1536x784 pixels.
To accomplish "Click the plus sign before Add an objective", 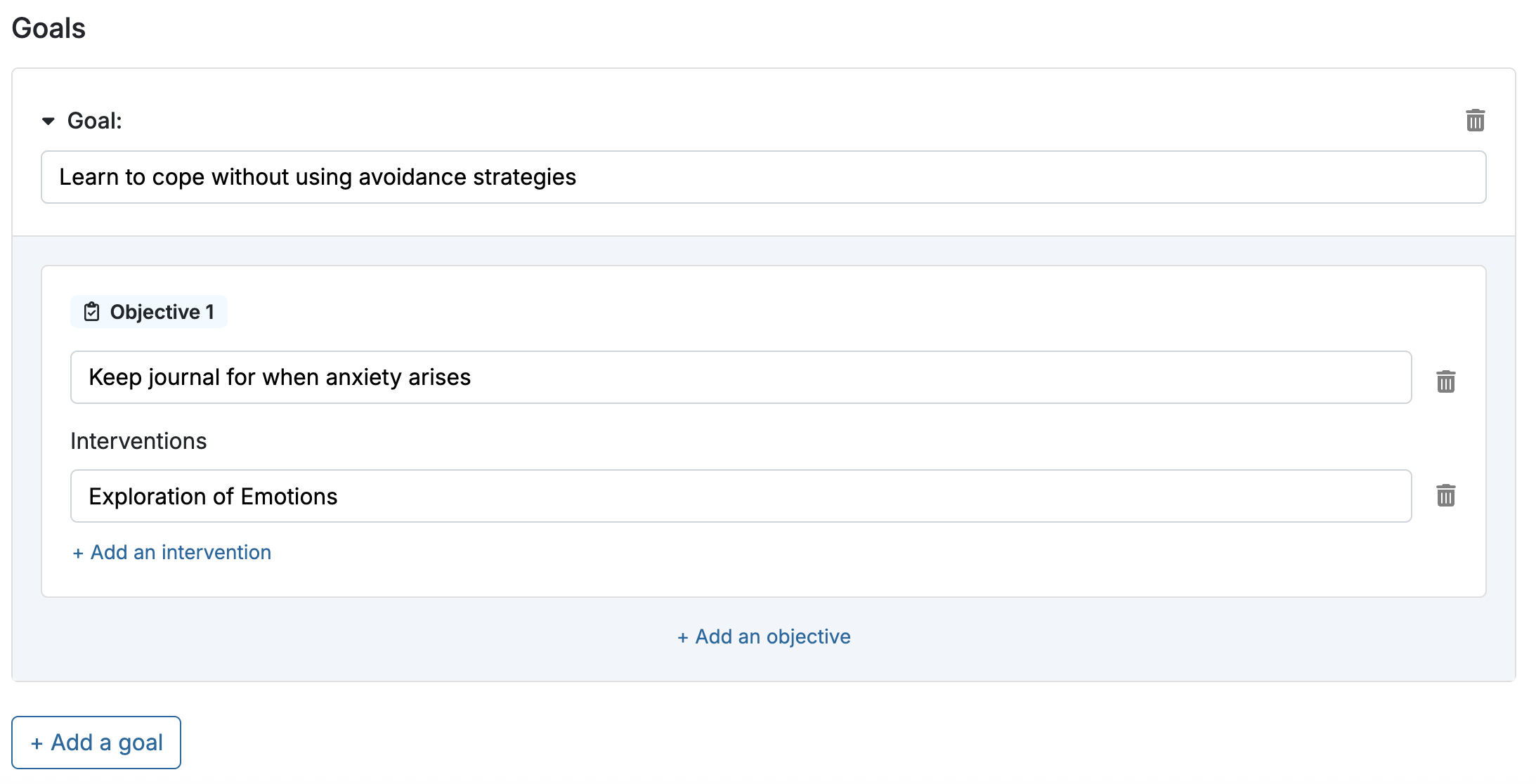I will (x=682, y=638).
